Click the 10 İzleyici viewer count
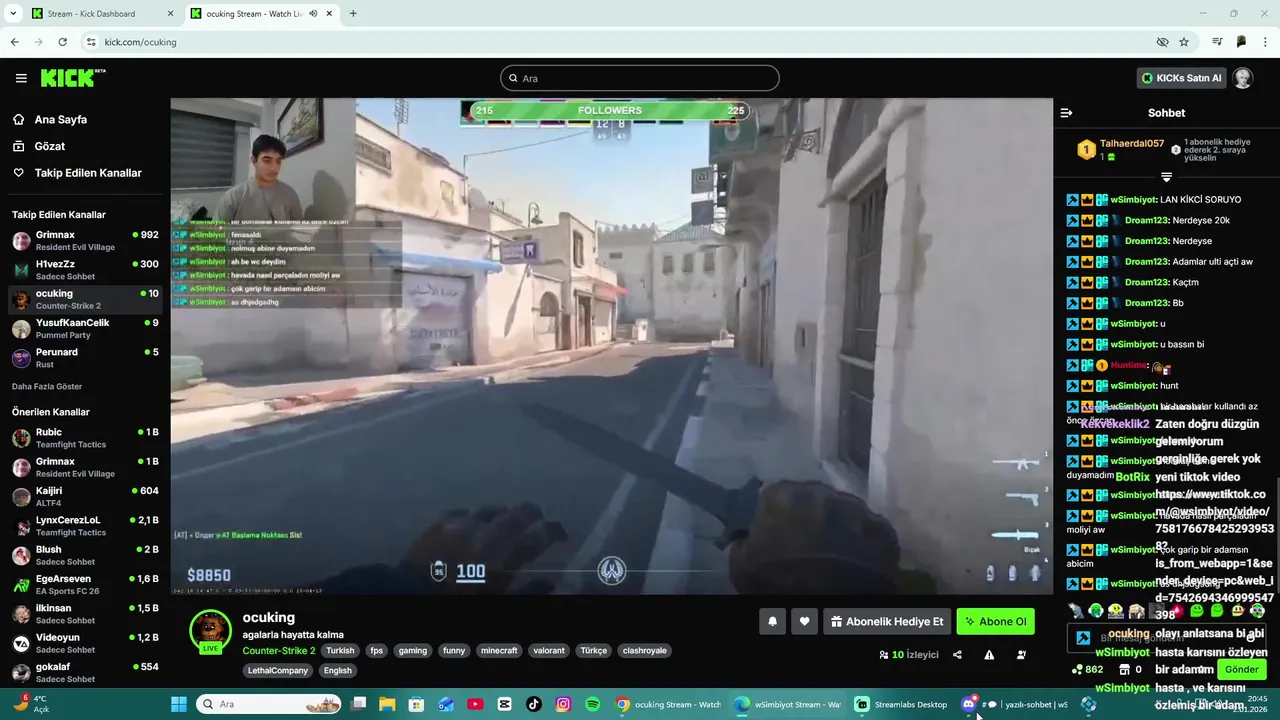 click(908, 655)
